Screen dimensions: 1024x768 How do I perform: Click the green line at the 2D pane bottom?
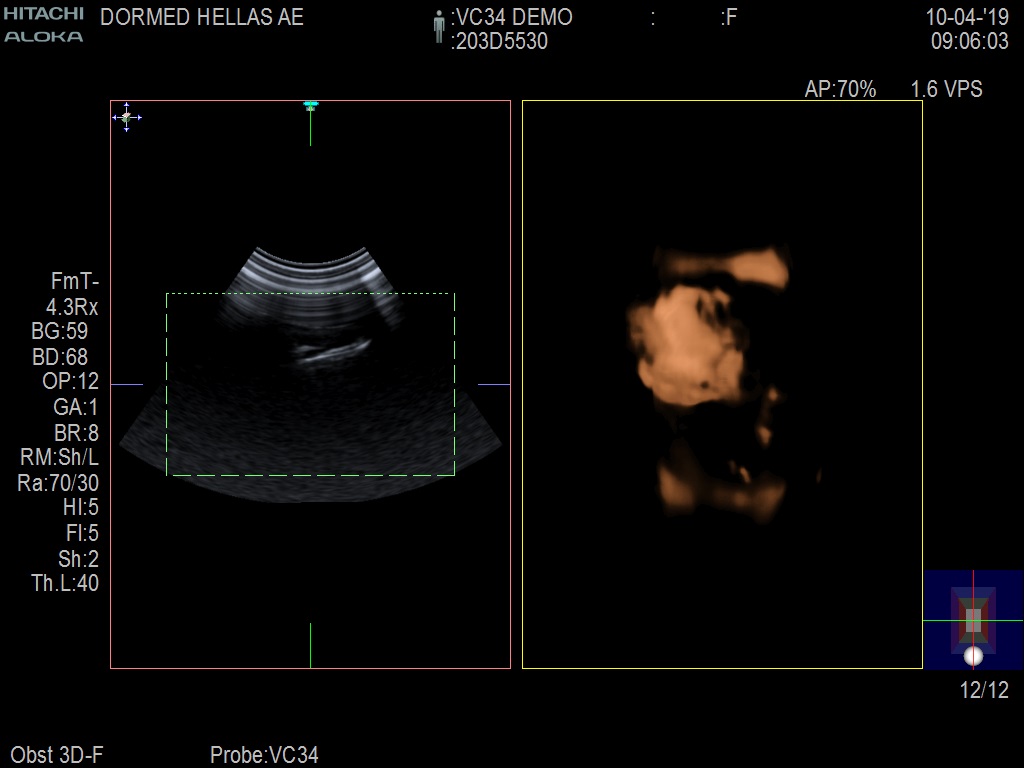310,644
